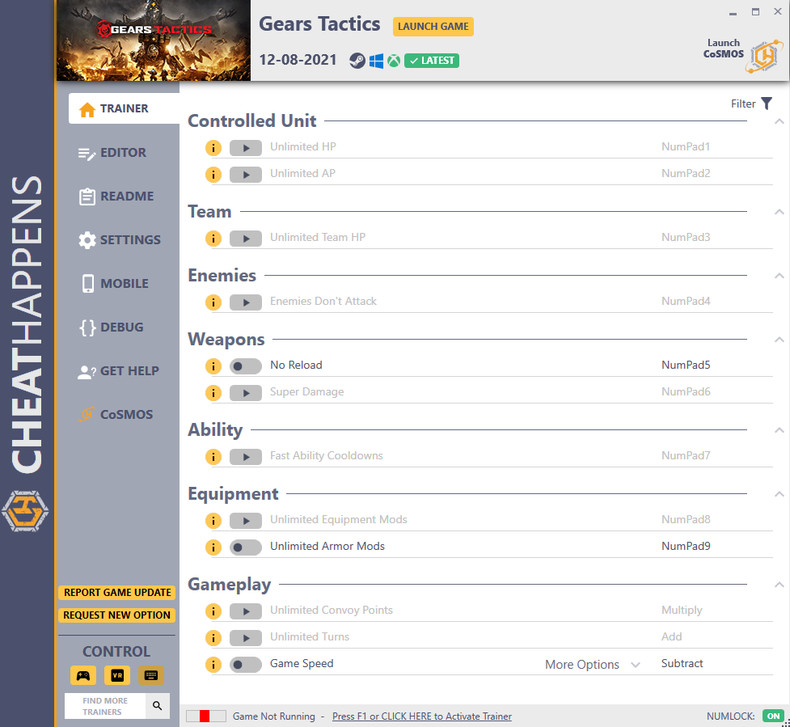The height and width of the screenshot is (727, 790).
Task: Open the TRAINER tab
Action: click(124, 108)
